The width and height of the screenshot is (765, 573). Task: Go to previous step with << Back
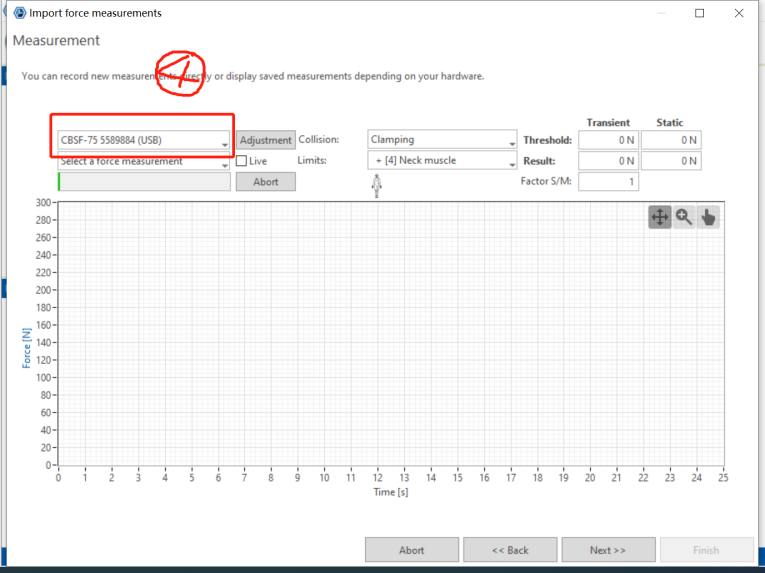[x=510, y=550]
